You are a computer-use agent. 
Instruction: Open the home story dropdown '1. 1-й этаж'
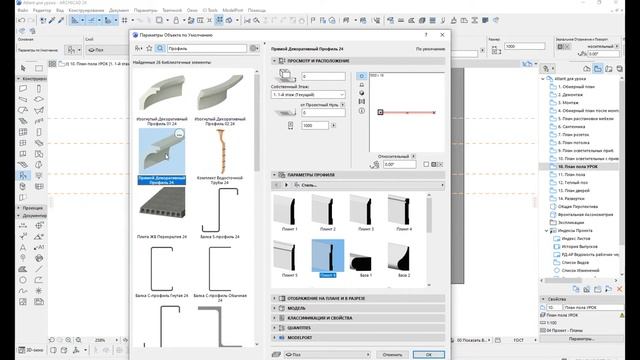pos(308,94)
